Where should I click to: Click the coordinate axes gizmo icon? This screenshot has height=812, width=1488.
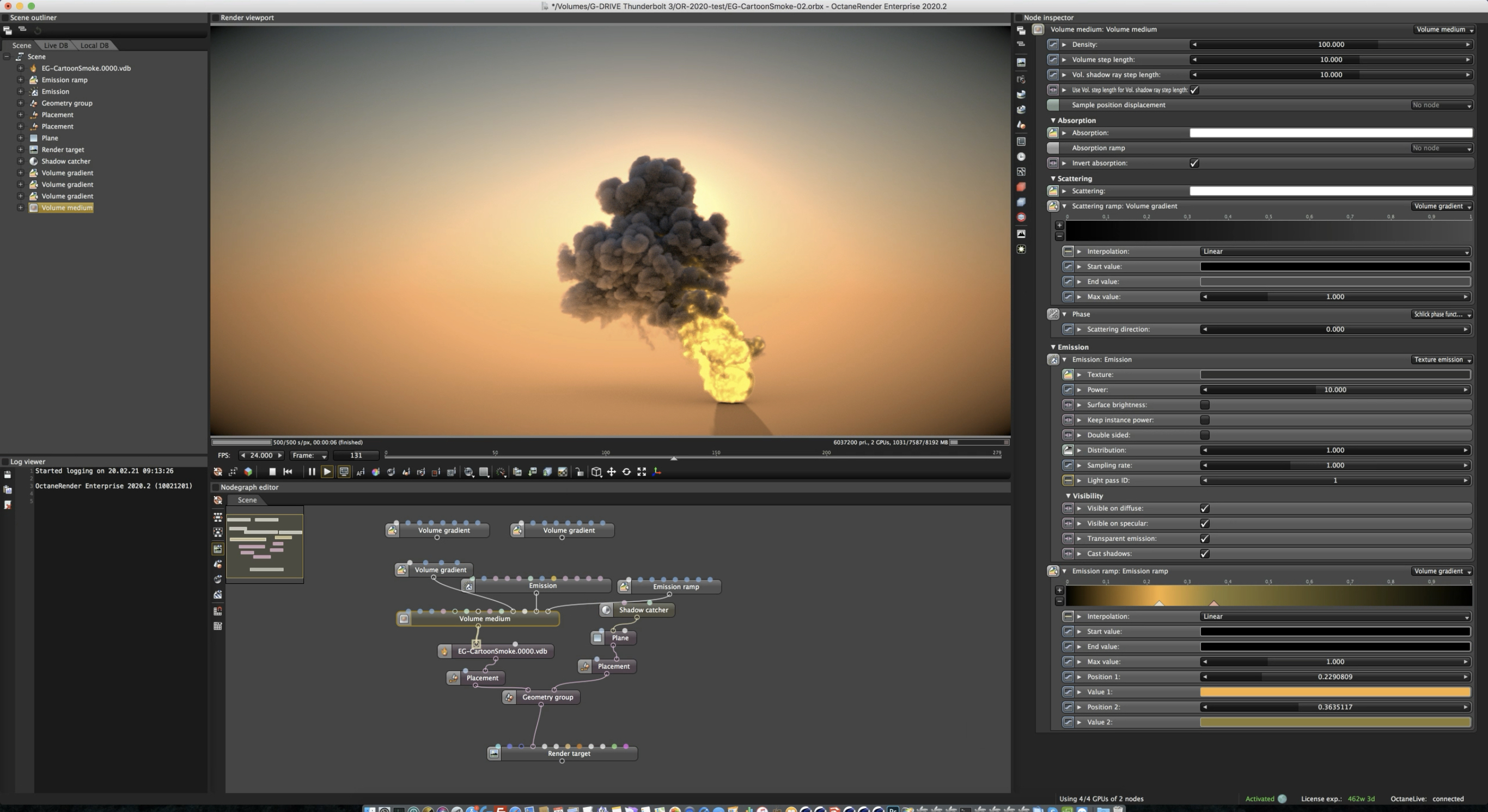(657, 472)
